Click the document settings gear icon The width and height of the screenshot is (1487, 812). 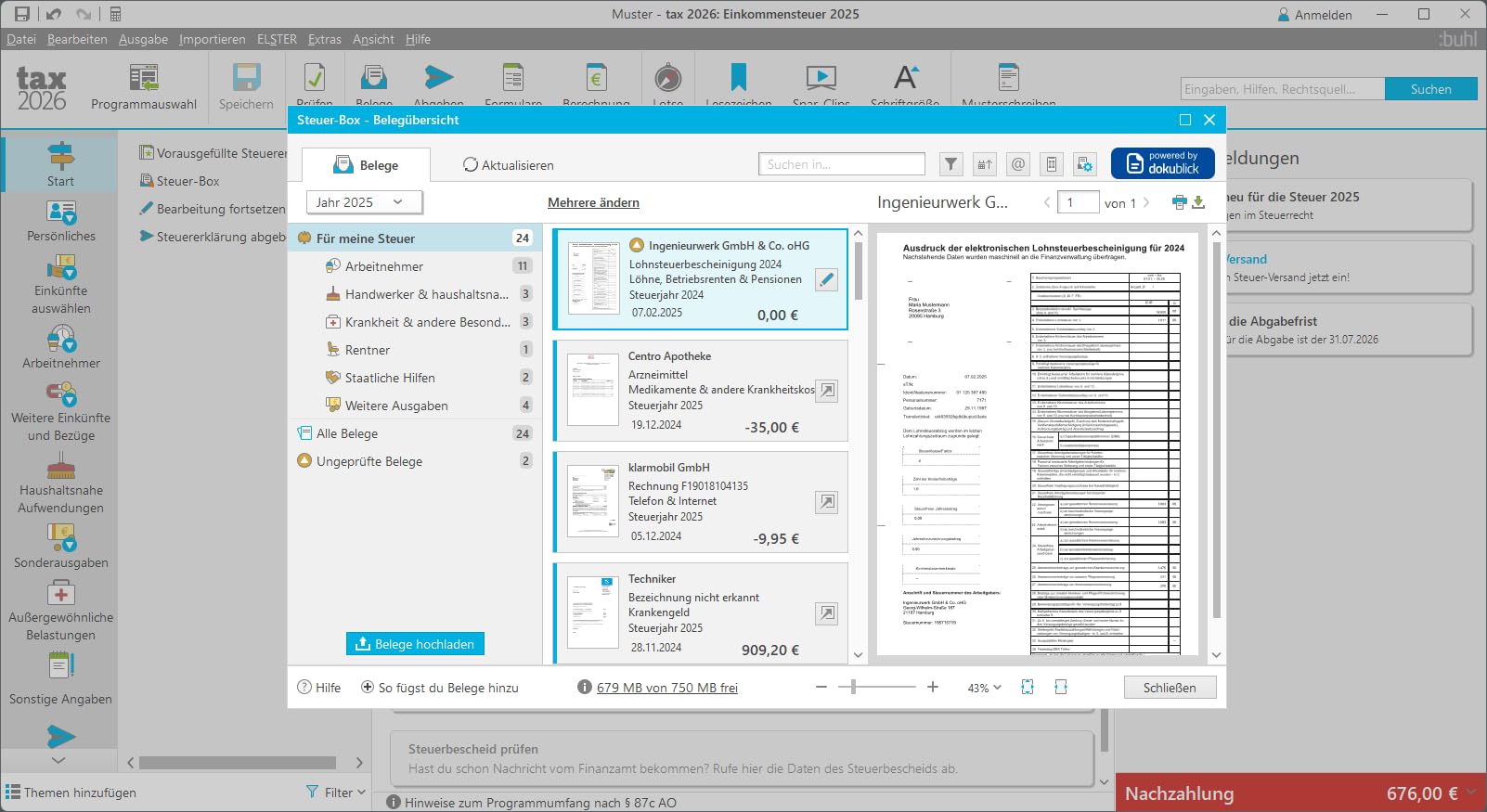pyautogui.click(x=1084, y=164)
